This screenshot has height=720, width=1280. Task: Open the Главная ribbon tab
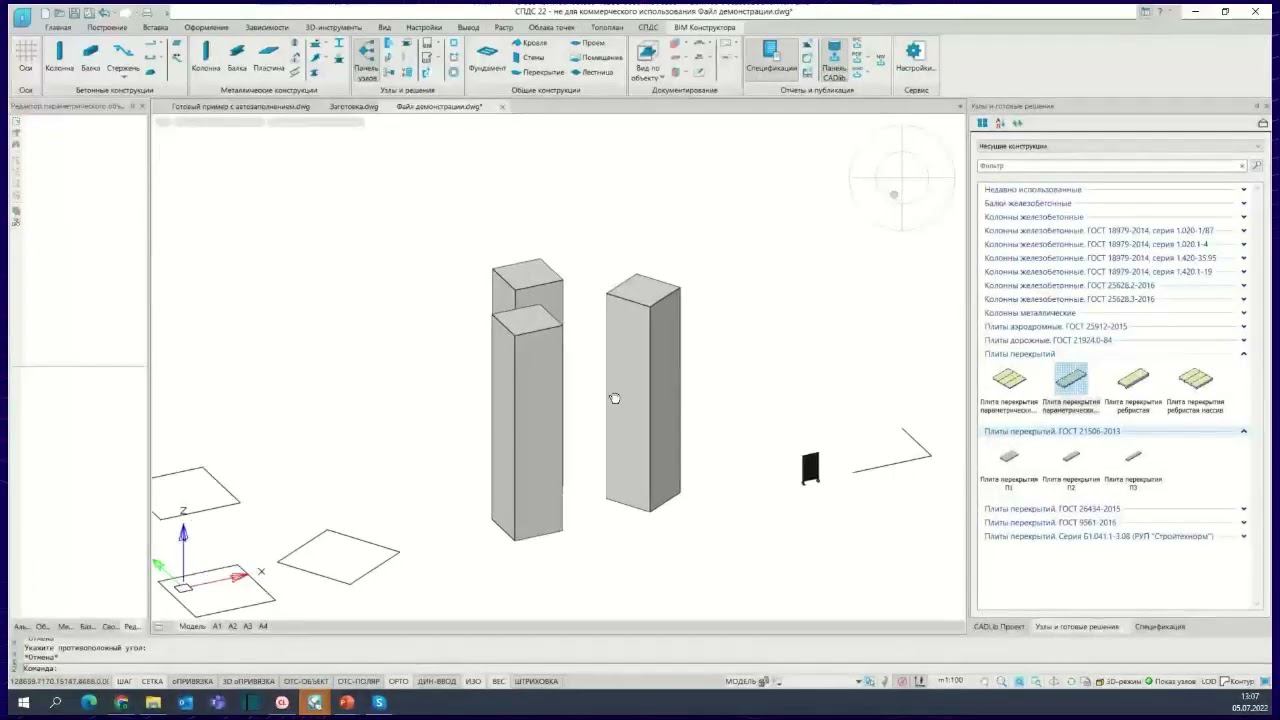[58, 27]
